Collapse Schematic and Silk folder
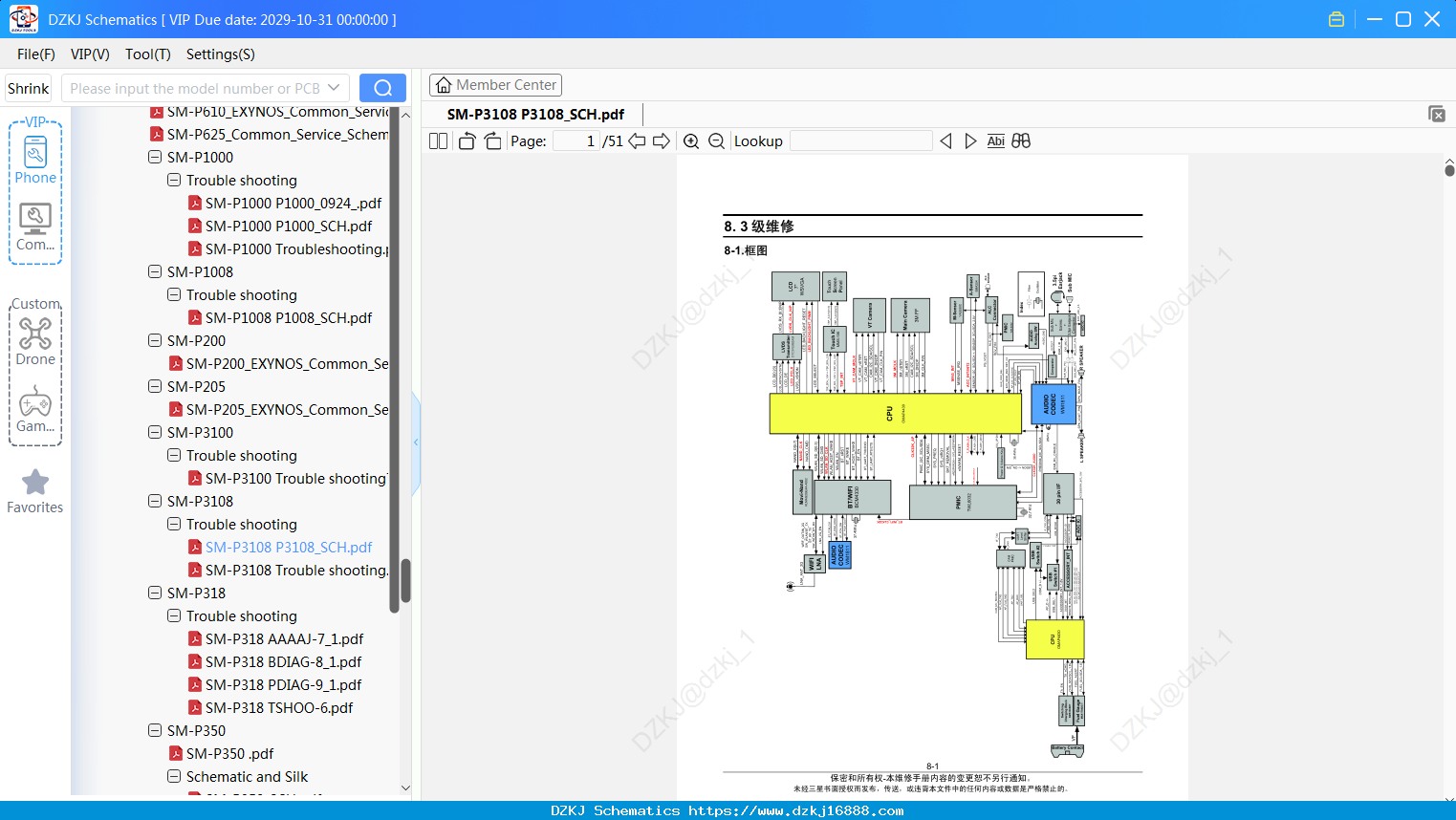1456x820 pixels. [x=174, y=776]
